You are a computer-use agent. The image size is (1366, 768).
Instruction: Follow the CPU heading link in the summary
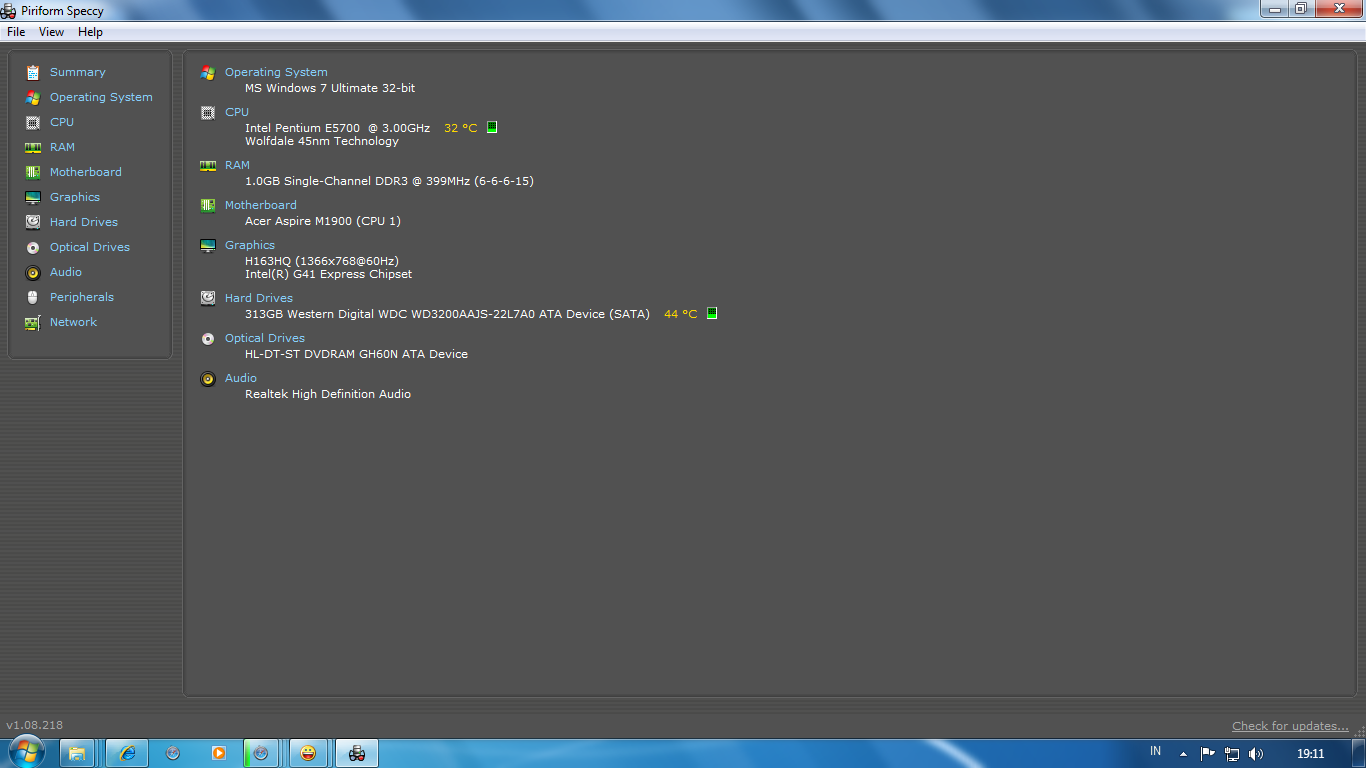click(x=237, y=112)
